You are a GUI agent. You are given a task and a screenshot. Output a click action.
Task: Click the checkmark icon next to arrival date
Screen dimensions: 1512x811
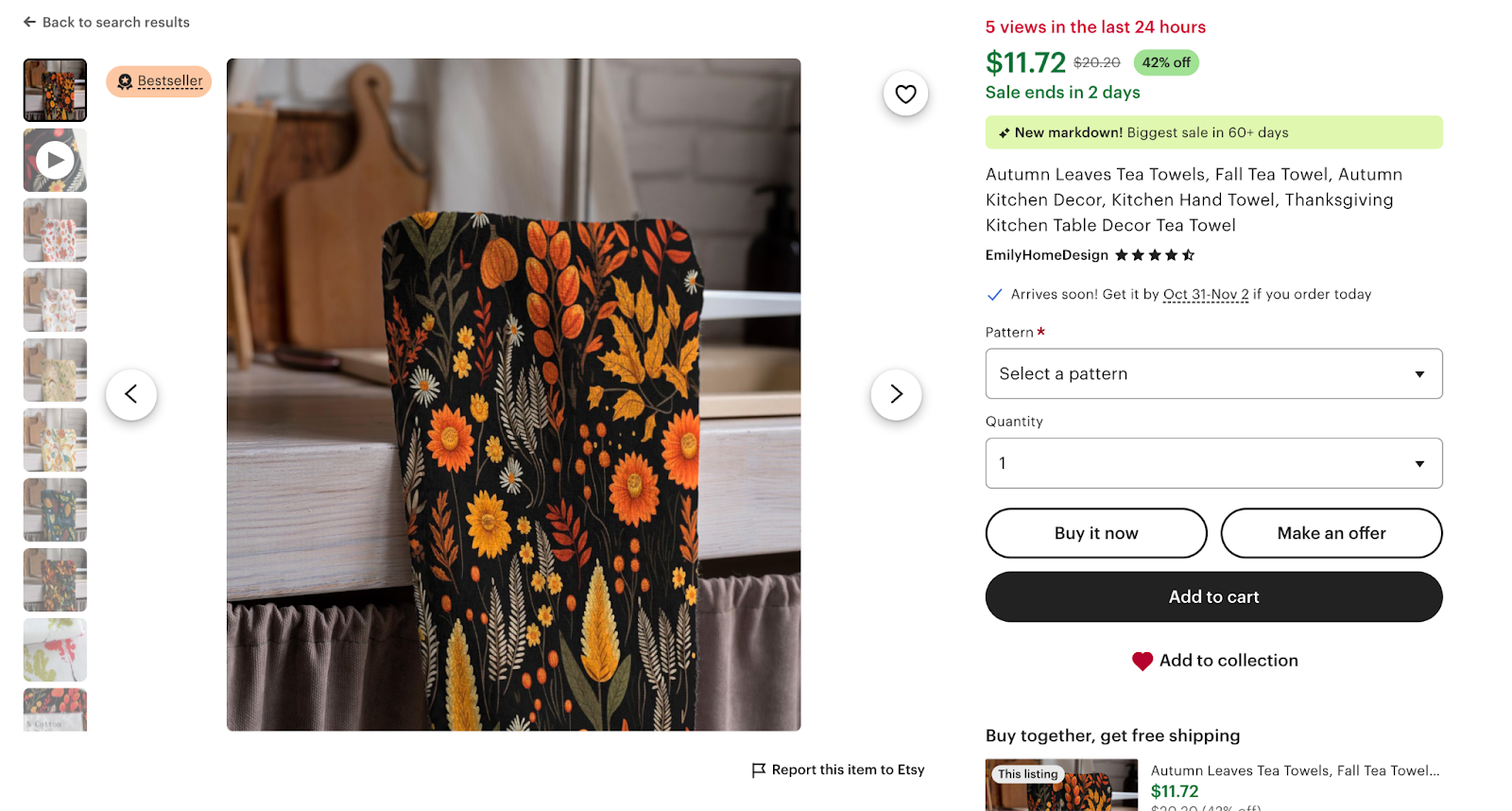tap(994, 294)
